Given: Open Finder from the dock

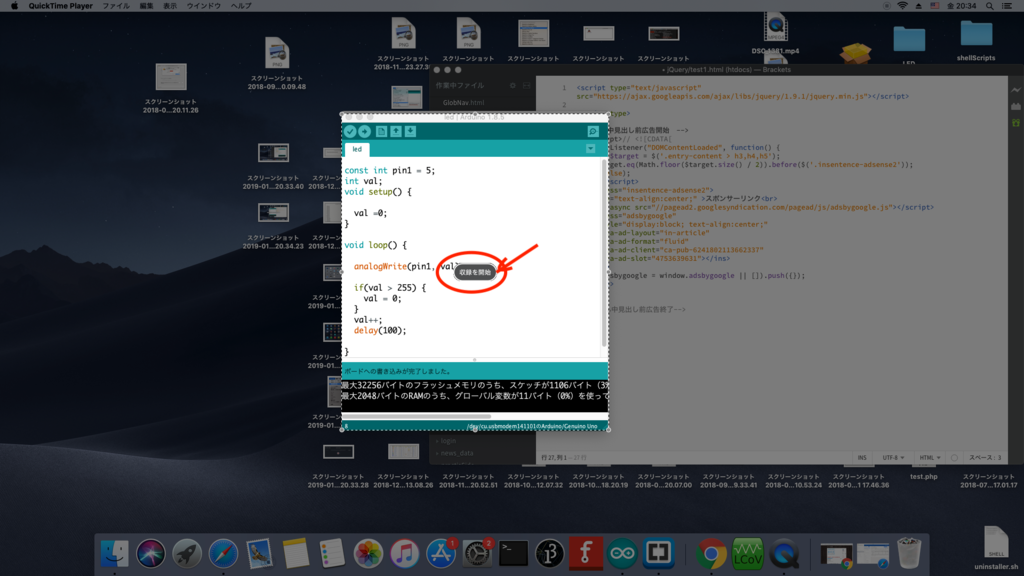Looking at the screenshot, I should (115, 554).
